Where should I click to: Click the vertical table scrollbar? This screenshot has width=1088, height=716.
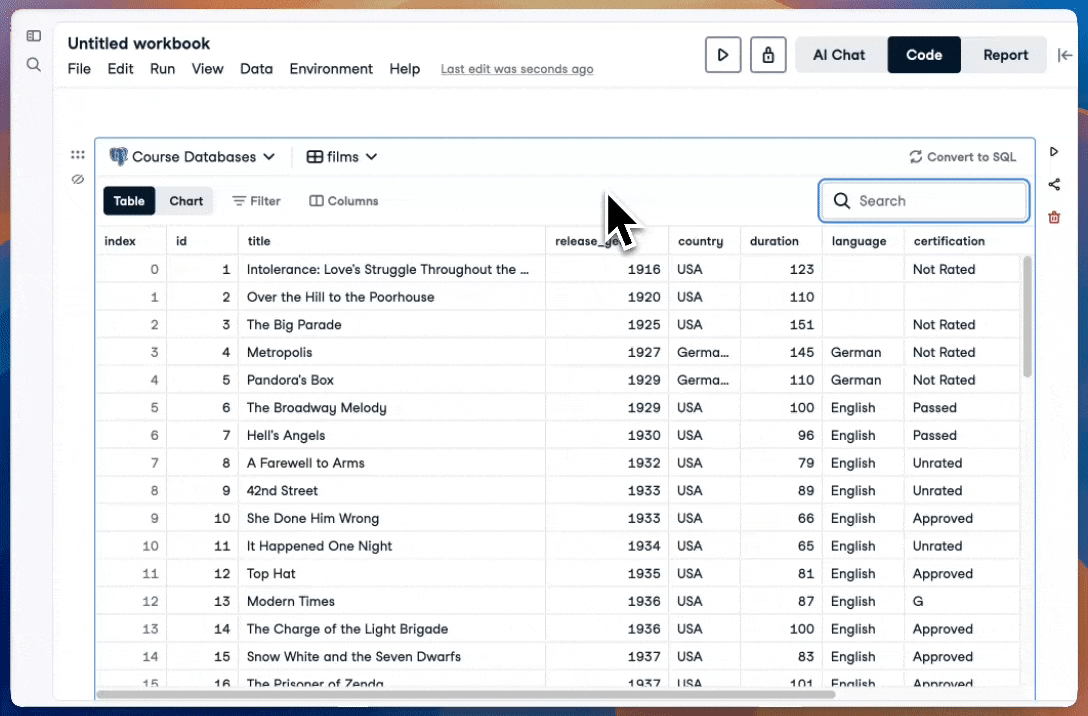point(1028,316)
